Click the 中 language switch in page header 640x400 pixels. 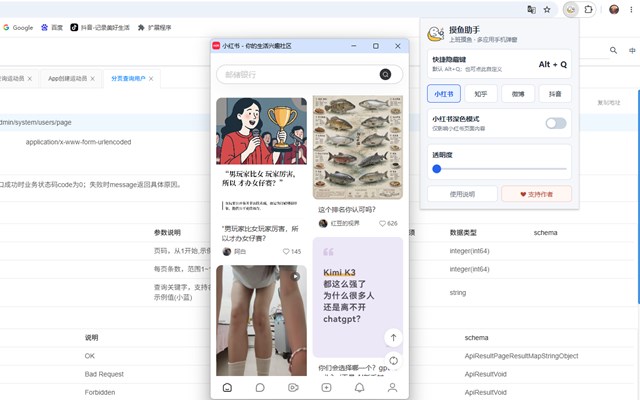632,51
